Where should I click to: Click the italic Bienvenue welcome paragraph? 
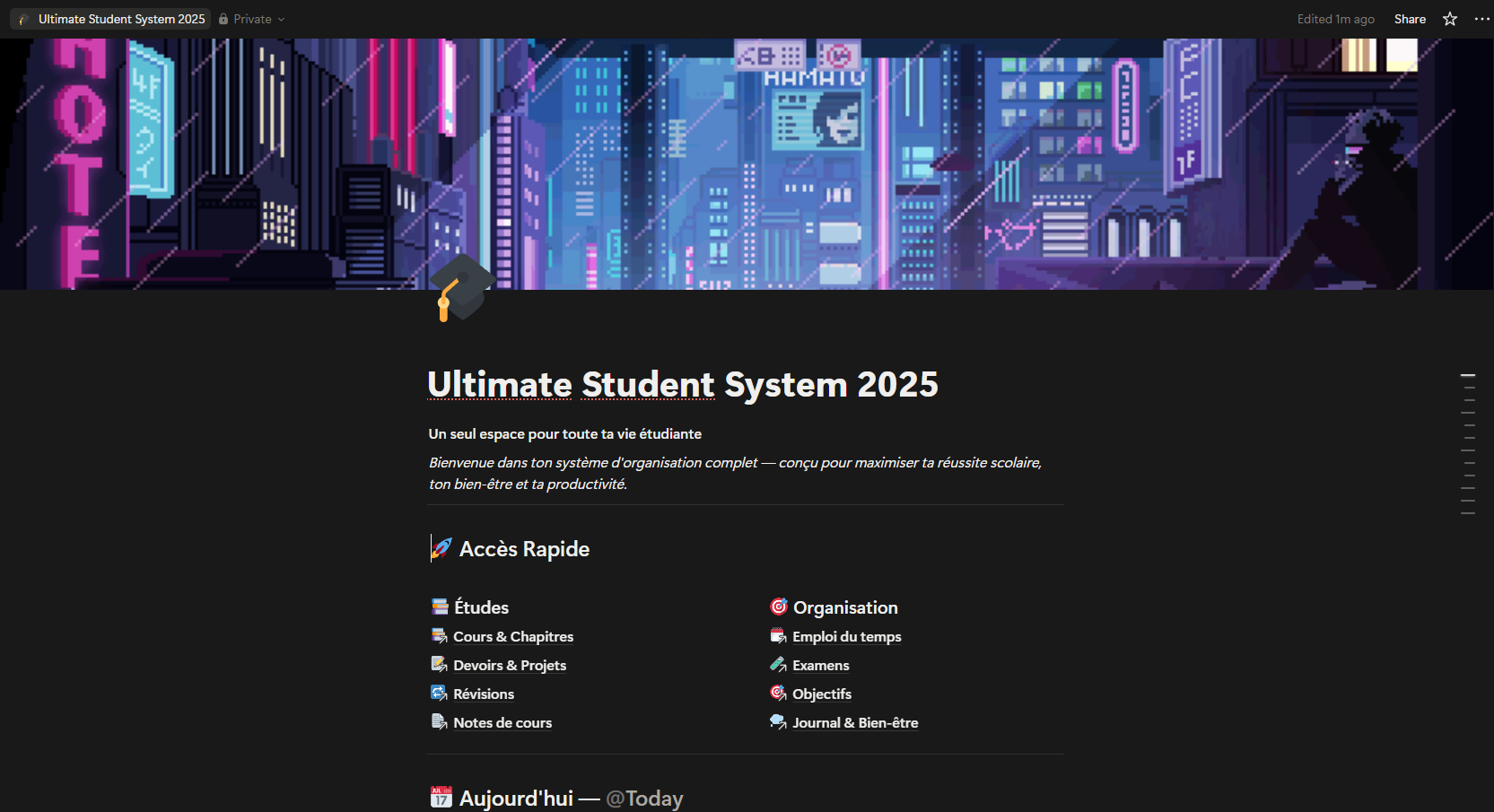click(736, 473)
